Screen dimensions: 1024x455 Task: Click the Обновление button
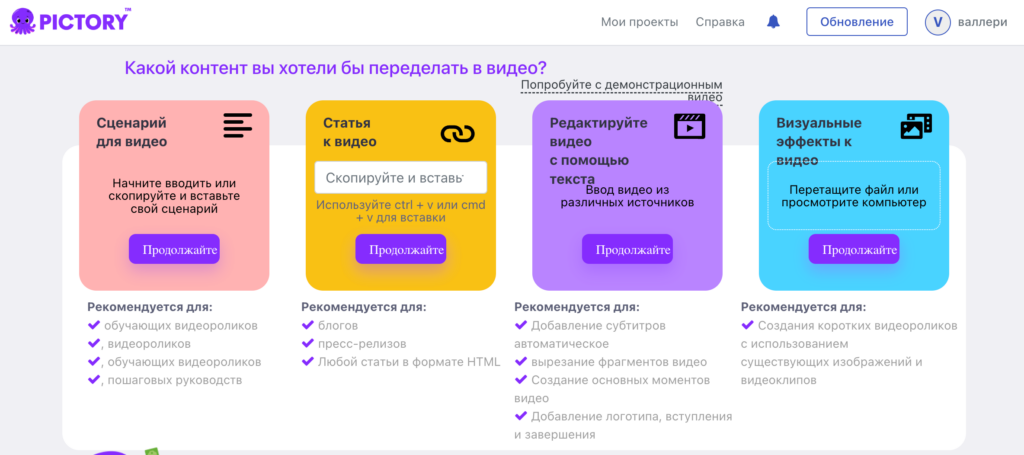pos(856,22)
